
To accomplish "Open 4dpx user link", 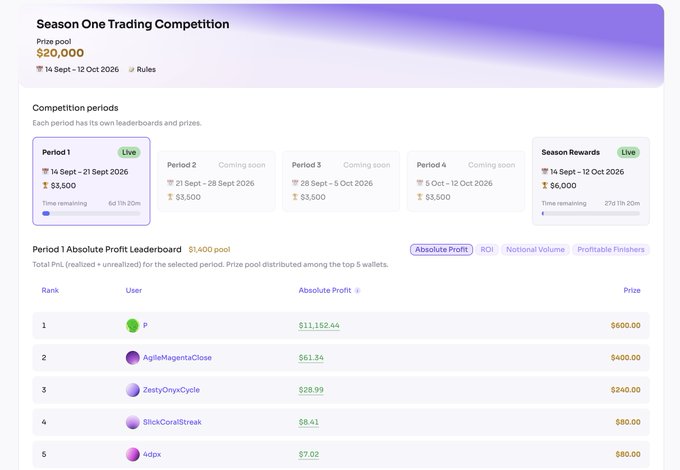I will (152, 454).
